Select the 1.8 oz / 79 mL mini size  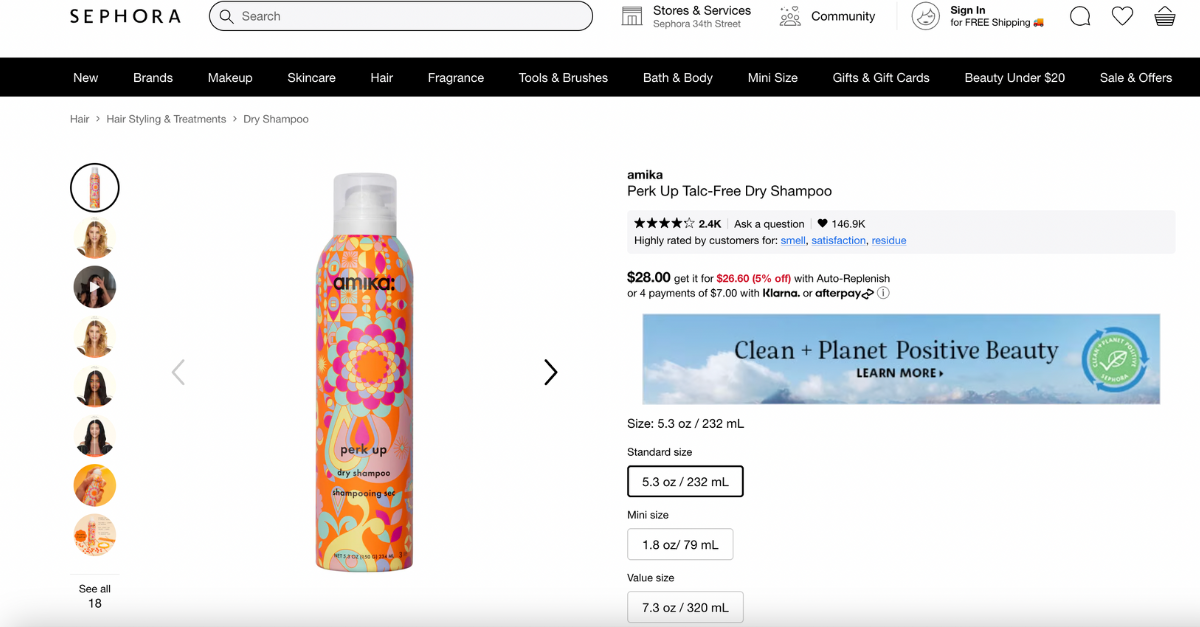[680, 544]
